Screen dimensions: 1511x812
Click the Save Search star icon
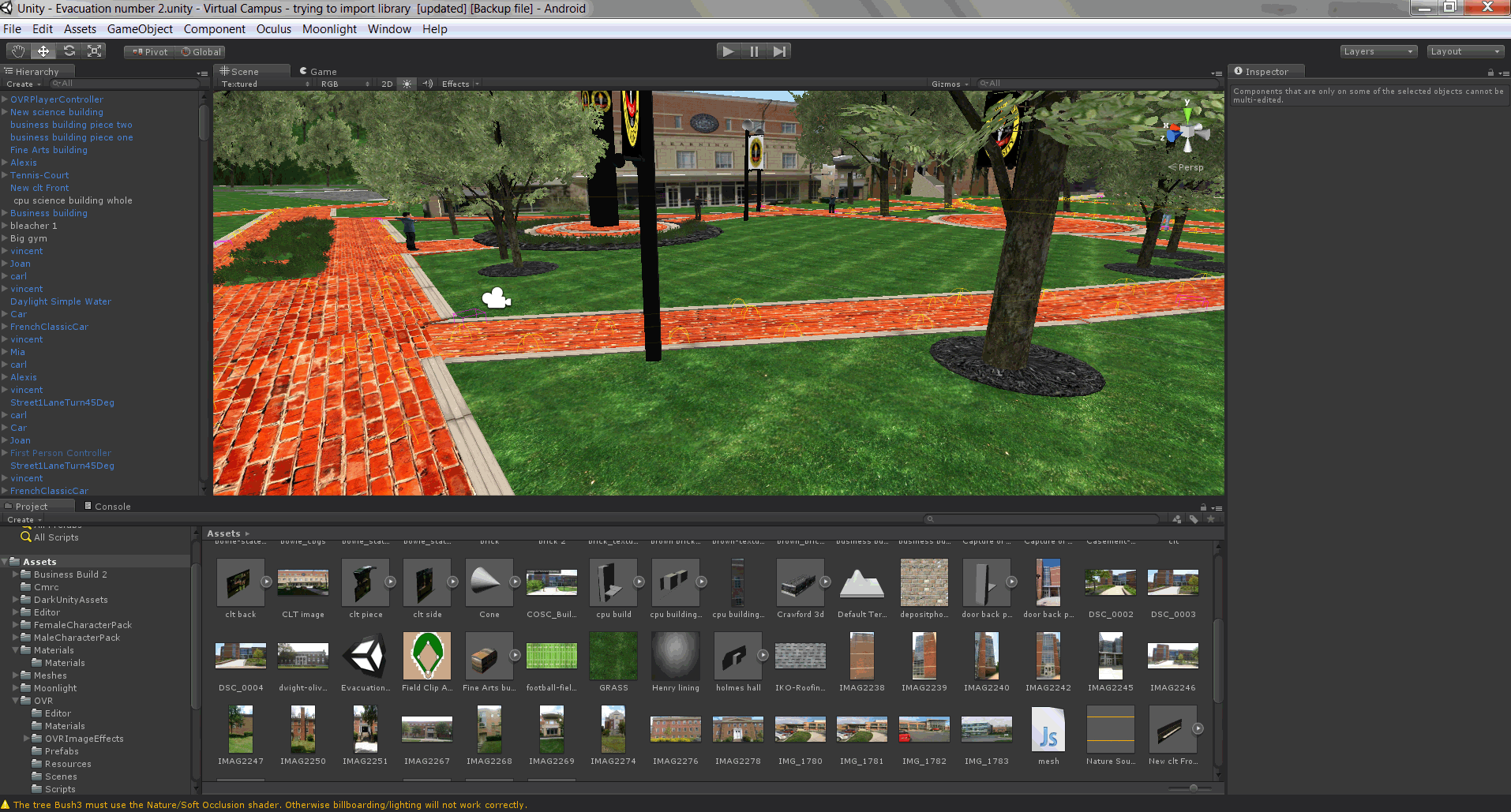pyautogui.click(x=1210, y=519)
